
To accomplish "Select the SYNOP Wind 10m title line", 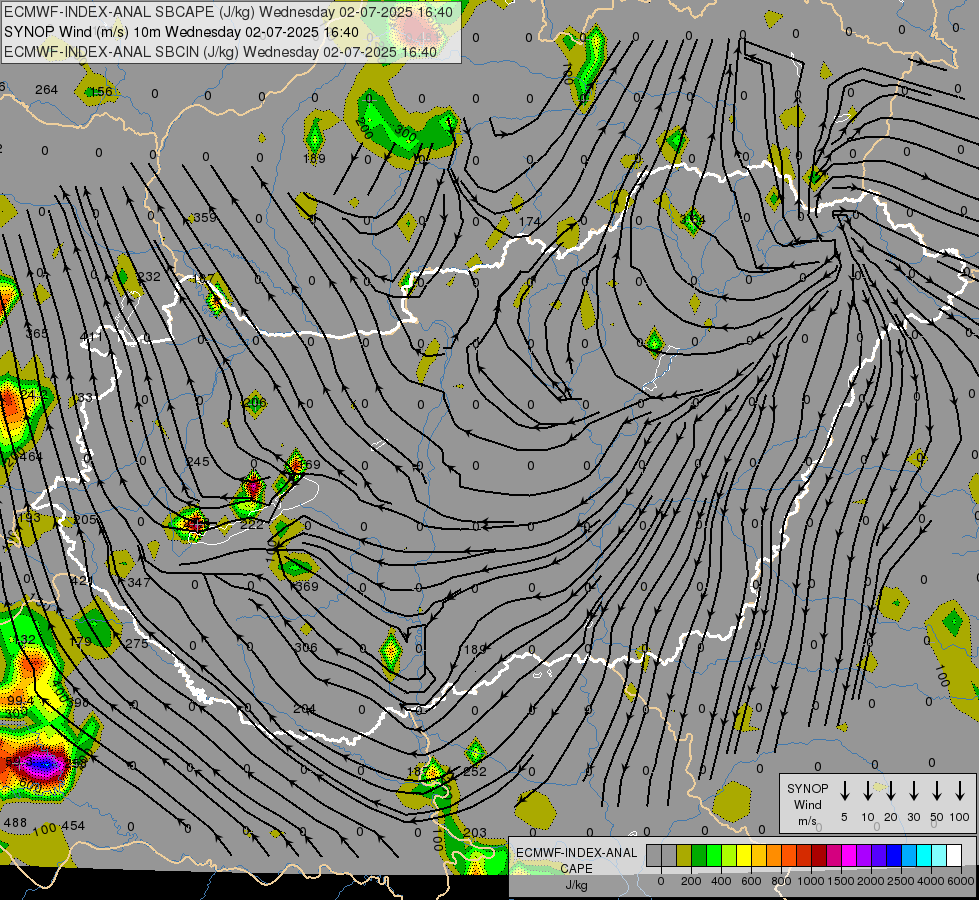I will (x=182, y=32).
